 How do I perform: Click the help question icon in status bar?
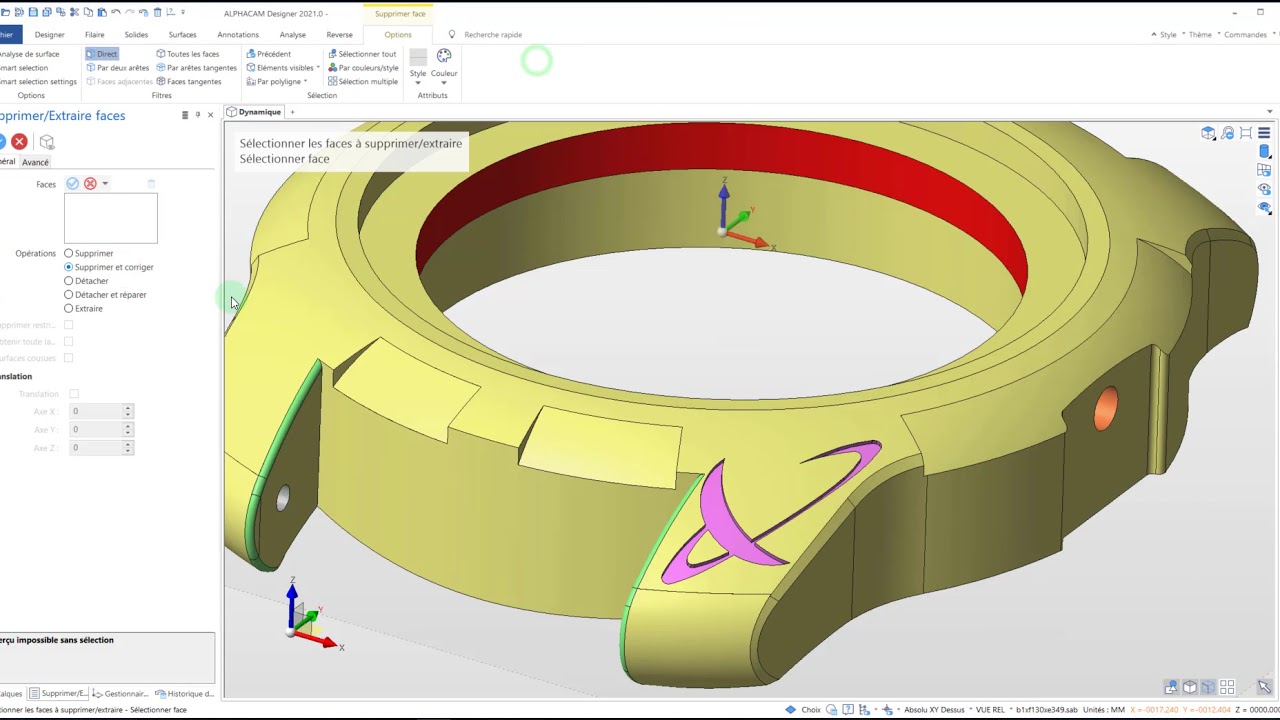[848, 710]
